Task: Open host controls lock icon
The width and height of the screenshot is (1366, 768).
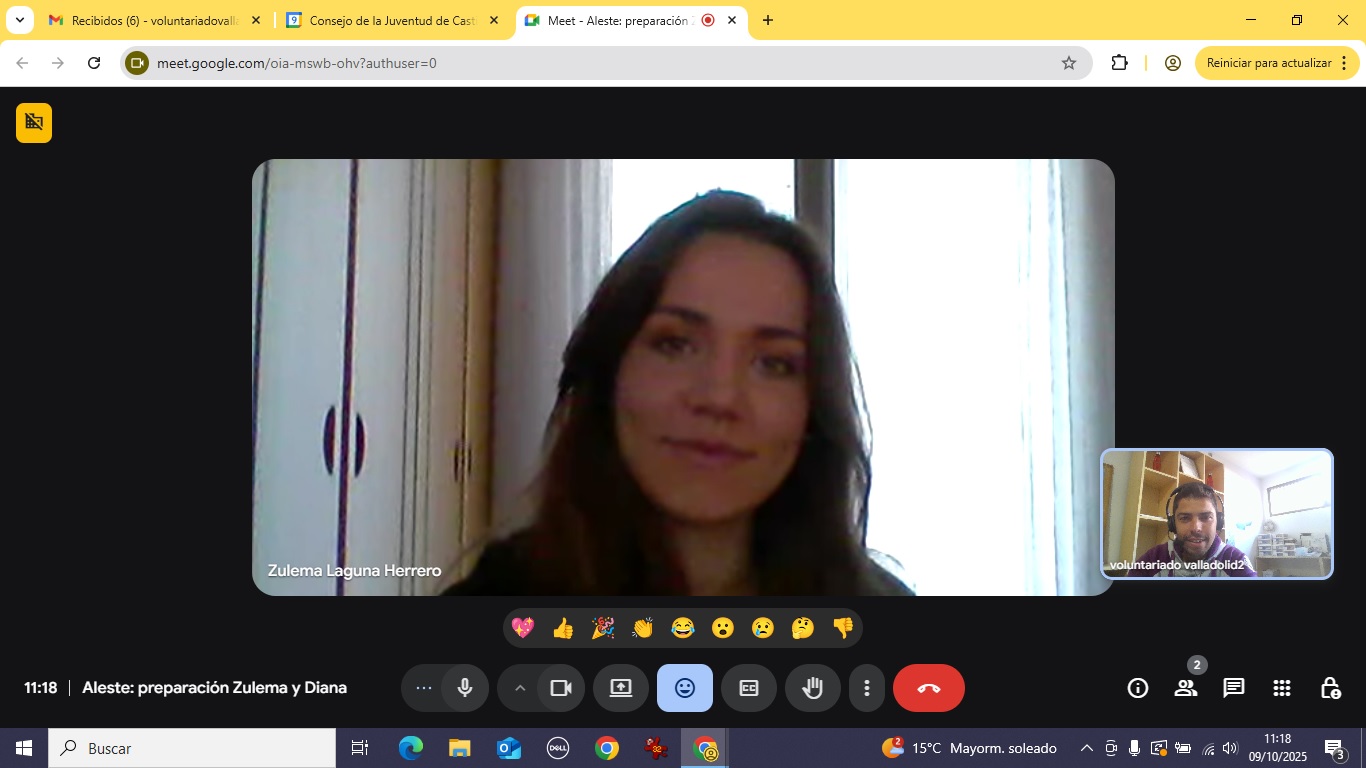Action: [1330, 688]
